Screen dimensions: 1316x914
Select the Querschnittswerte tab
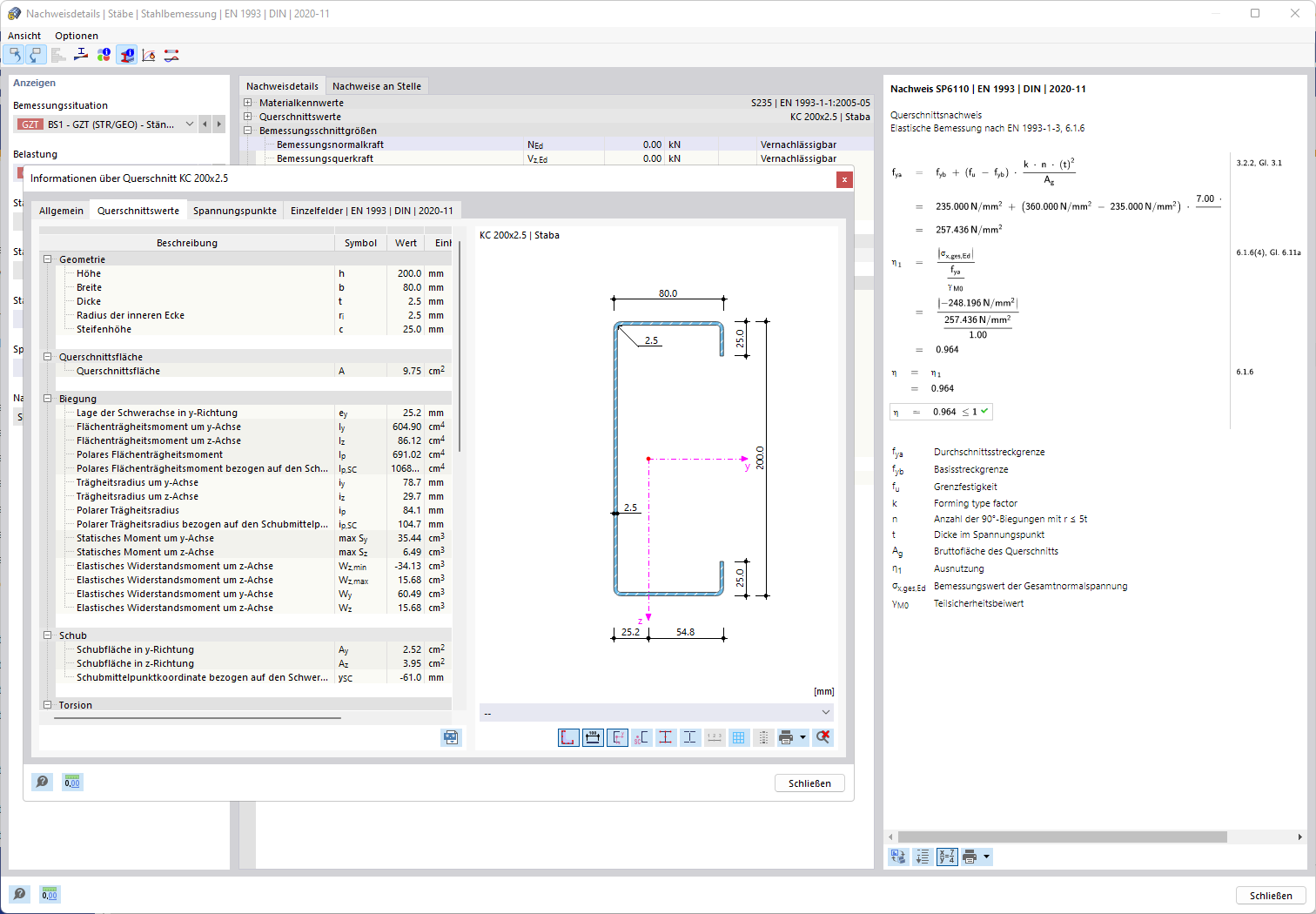click(x=138, y=211)
